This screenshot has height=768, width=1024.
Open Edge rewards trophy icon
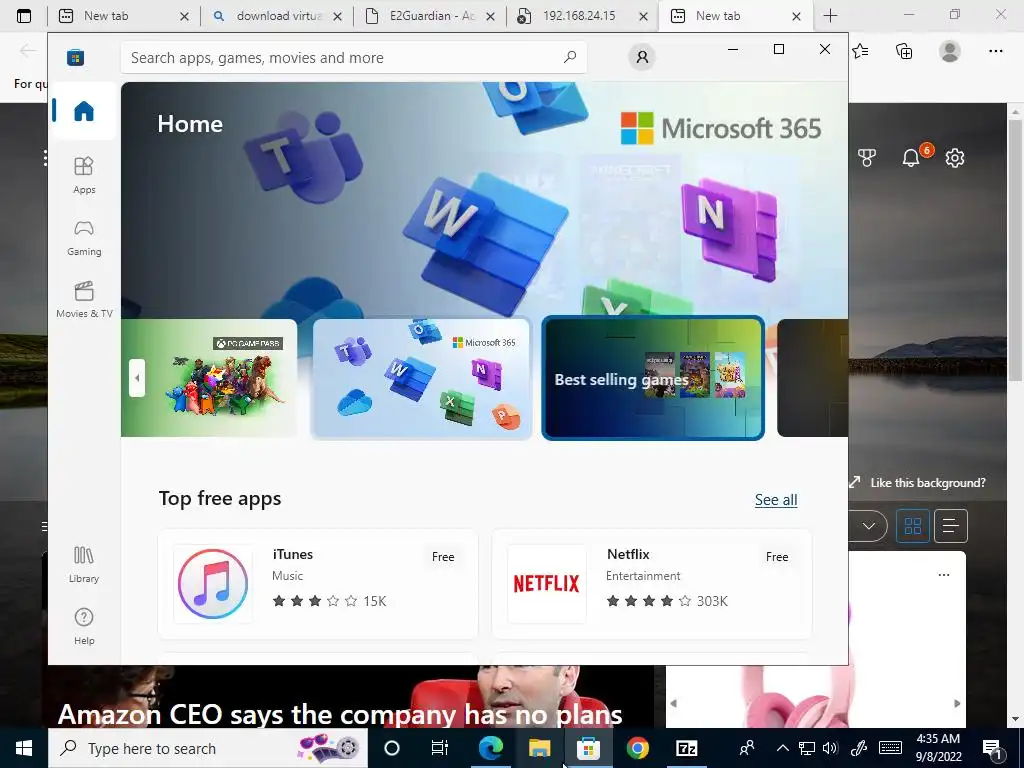click(x=867, y=157)
